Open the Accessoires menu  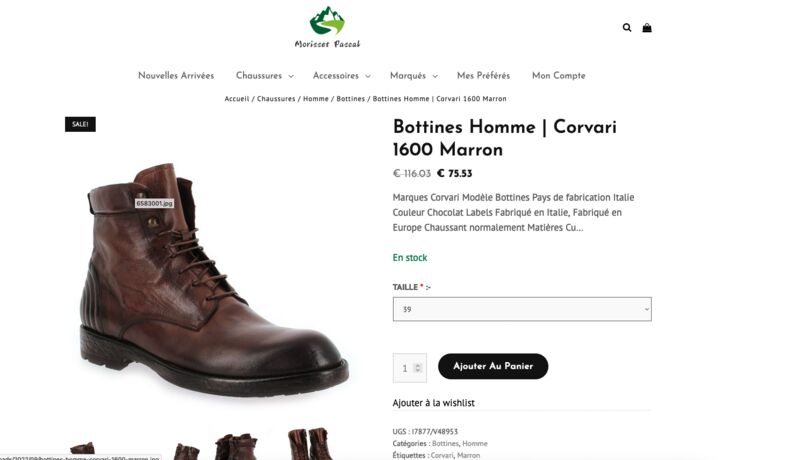336,75
